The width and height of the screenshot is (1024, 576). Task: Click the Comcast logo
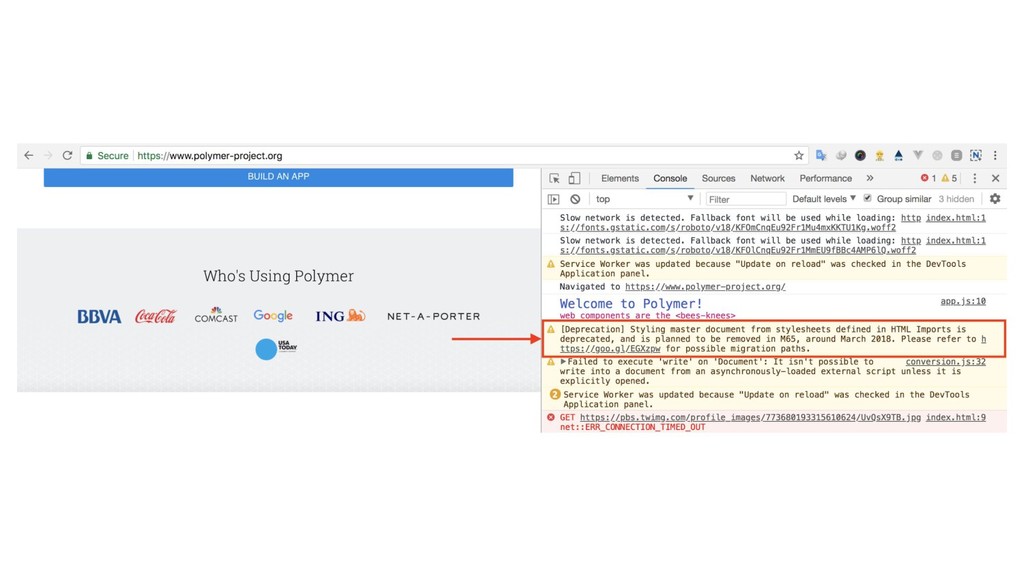(216, 315)
